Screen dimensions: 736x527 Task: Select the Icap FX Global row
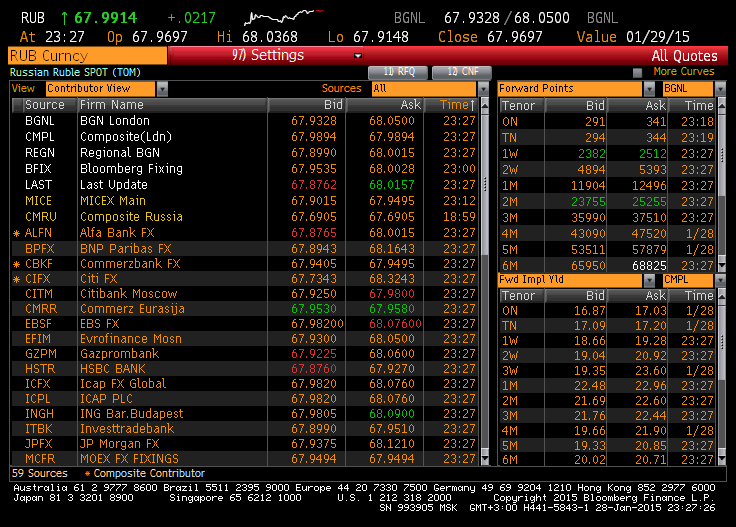point(245,384)
